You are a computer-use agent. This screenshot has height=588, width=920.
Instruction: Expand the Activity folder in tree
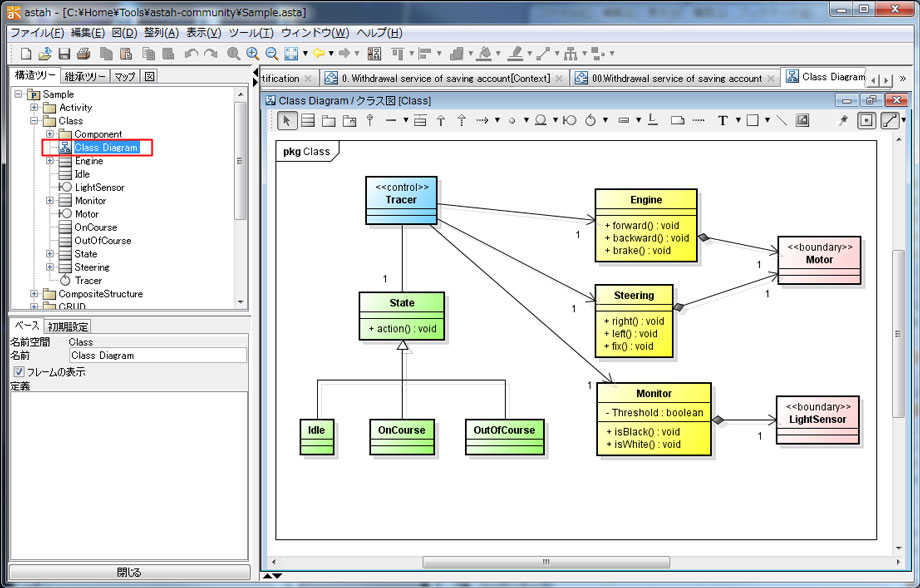point(35,107)
